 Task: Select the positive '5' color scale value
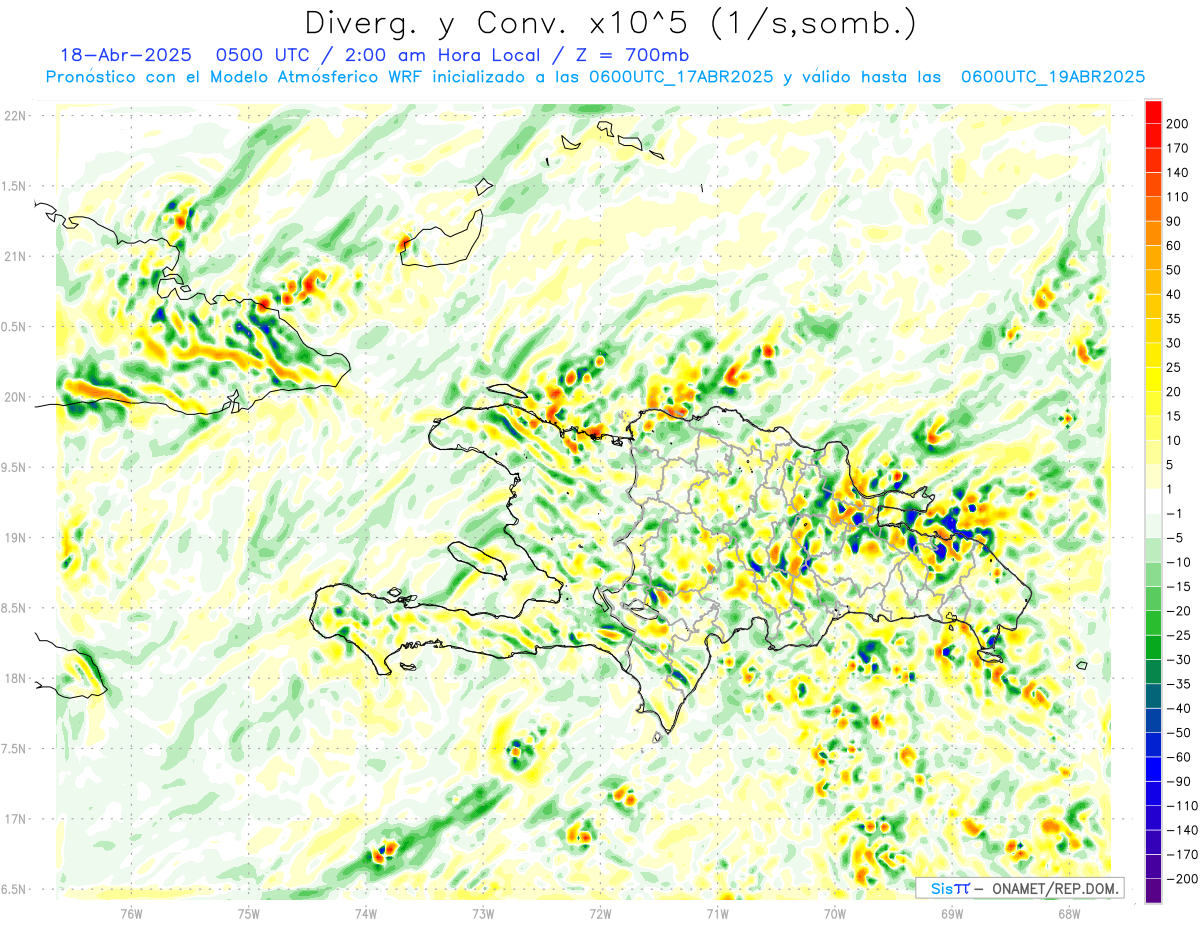coord(1171,465)
